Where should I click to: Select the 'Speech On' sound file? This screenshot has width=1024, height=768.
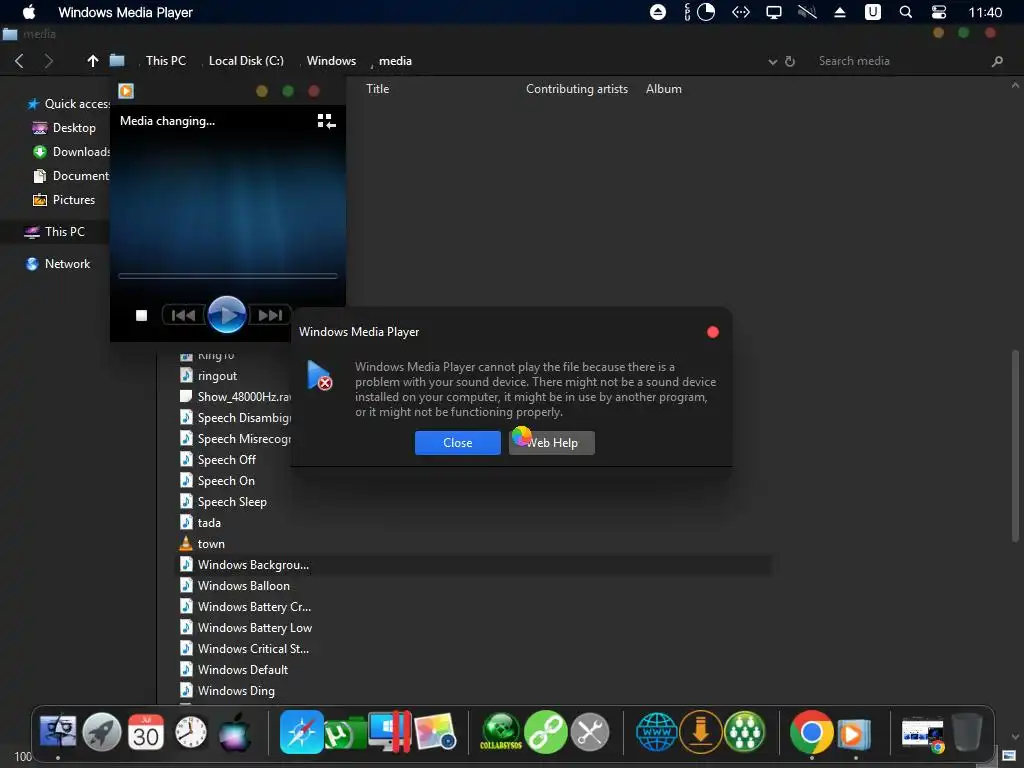217,481
